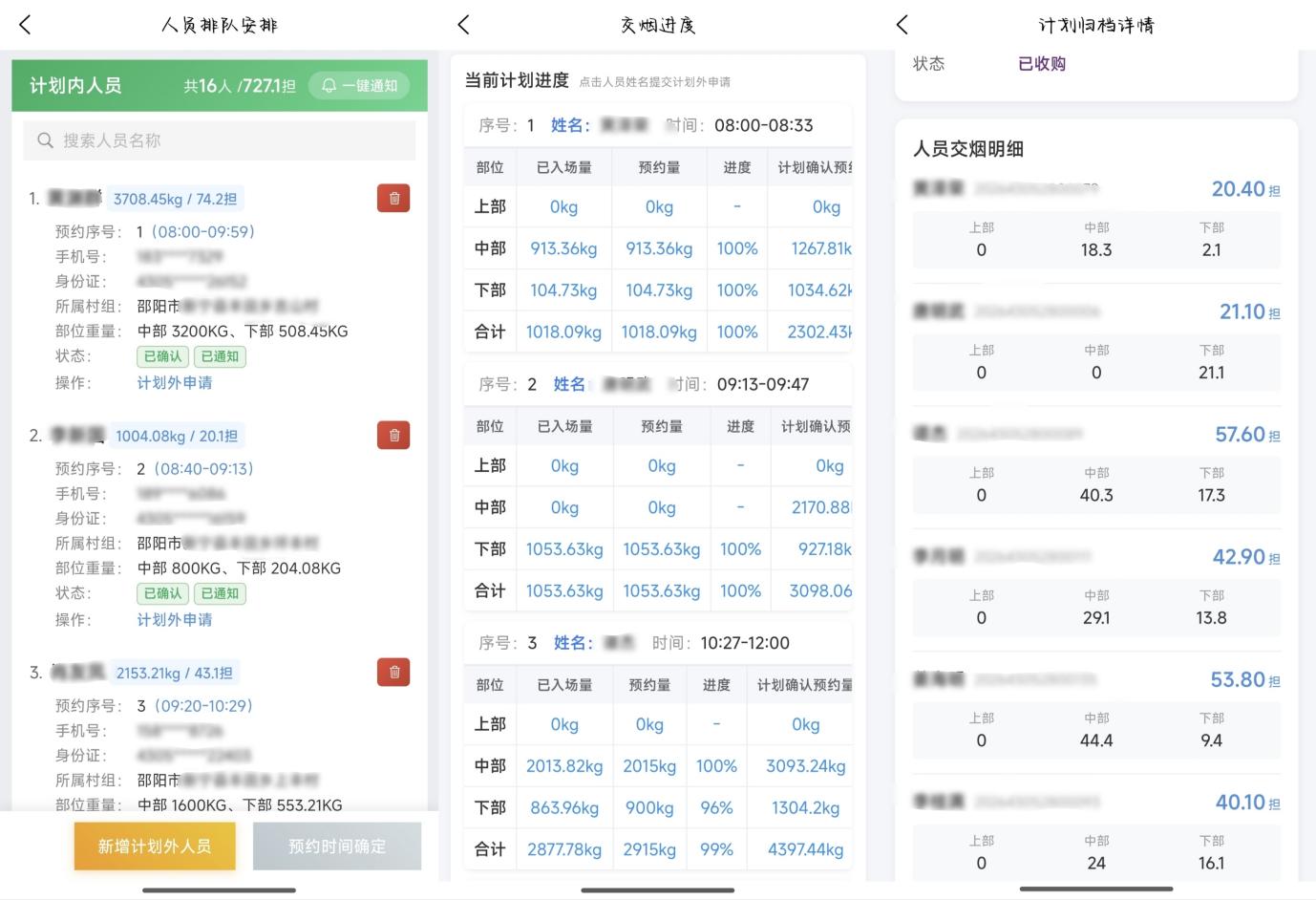Tap 姓名 link in 序号 3 progress card

pos(573,643)
